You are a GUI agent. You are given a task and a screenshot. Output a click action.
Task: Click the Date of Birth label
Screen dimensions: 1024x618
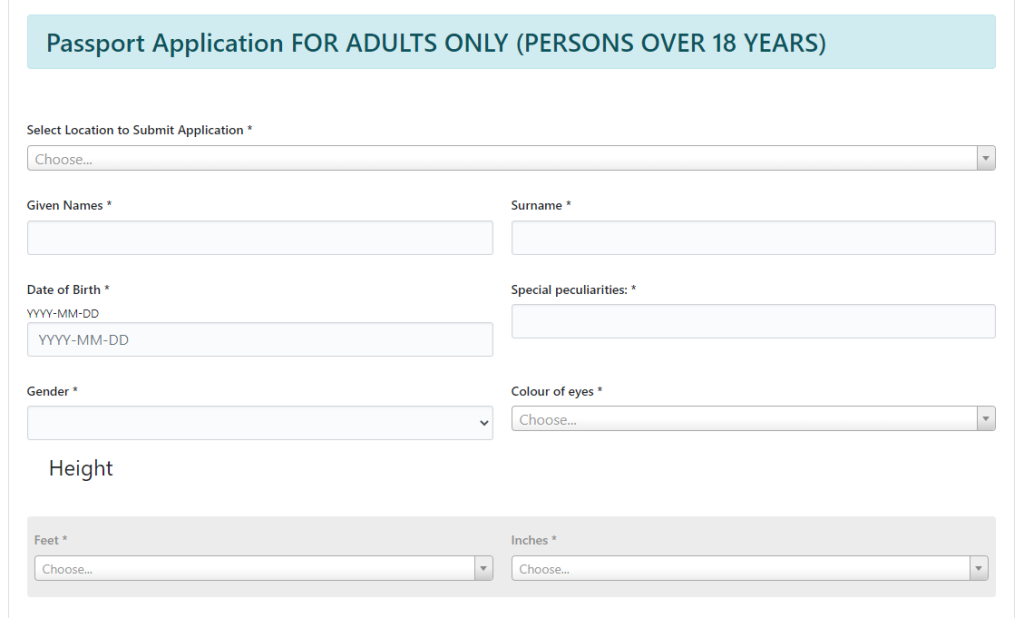click(x=63, y=289)
